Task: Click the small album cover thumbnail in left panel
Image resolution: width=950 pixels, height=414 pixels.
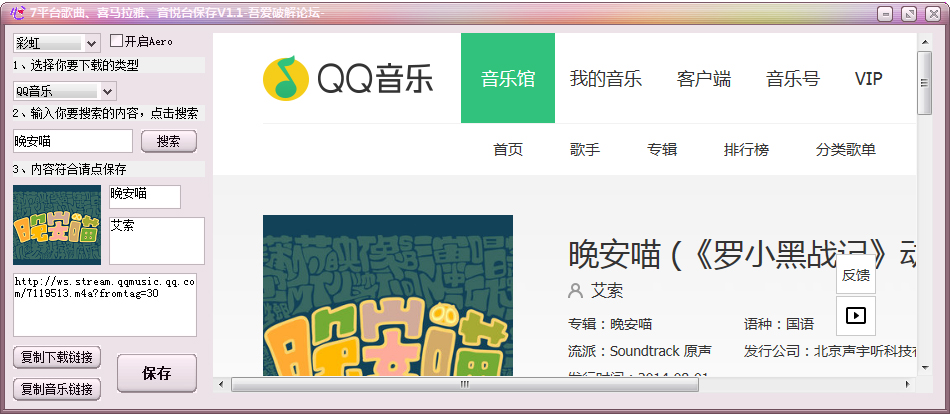Action: tap(57, 225)
